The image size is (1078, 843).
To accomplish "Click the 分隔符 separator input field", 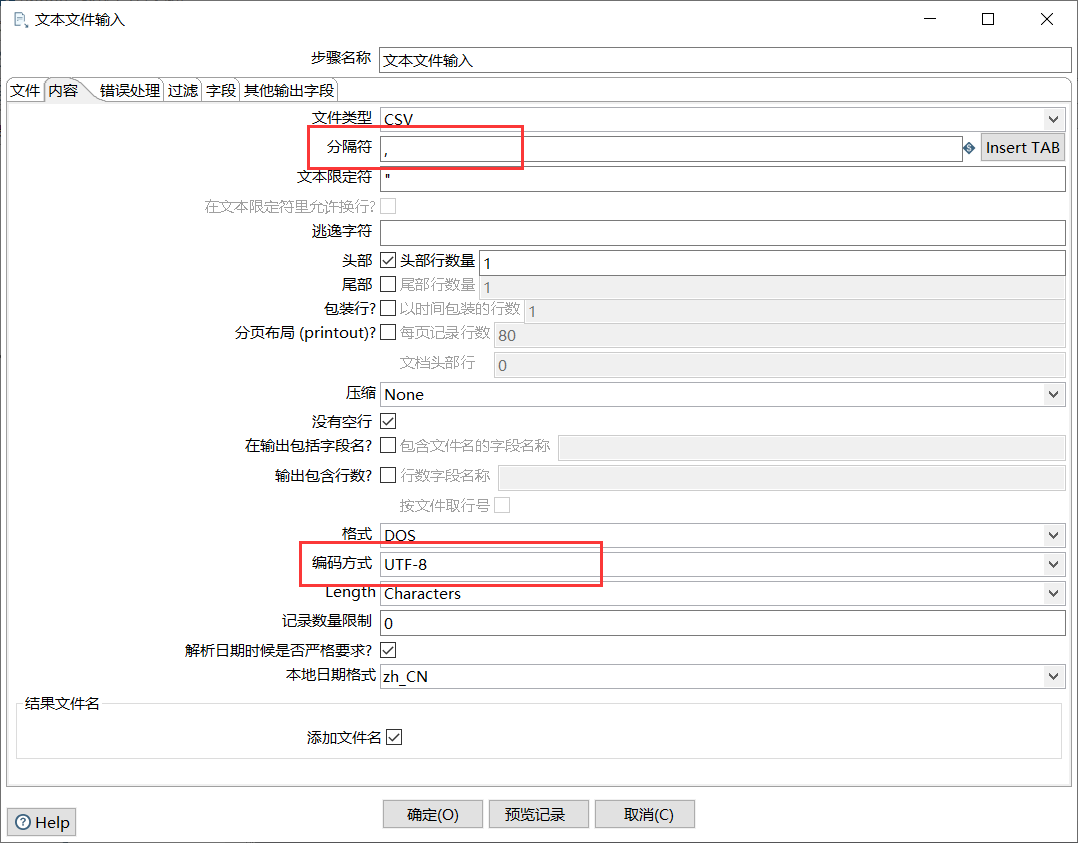I will tap(670, 149).
